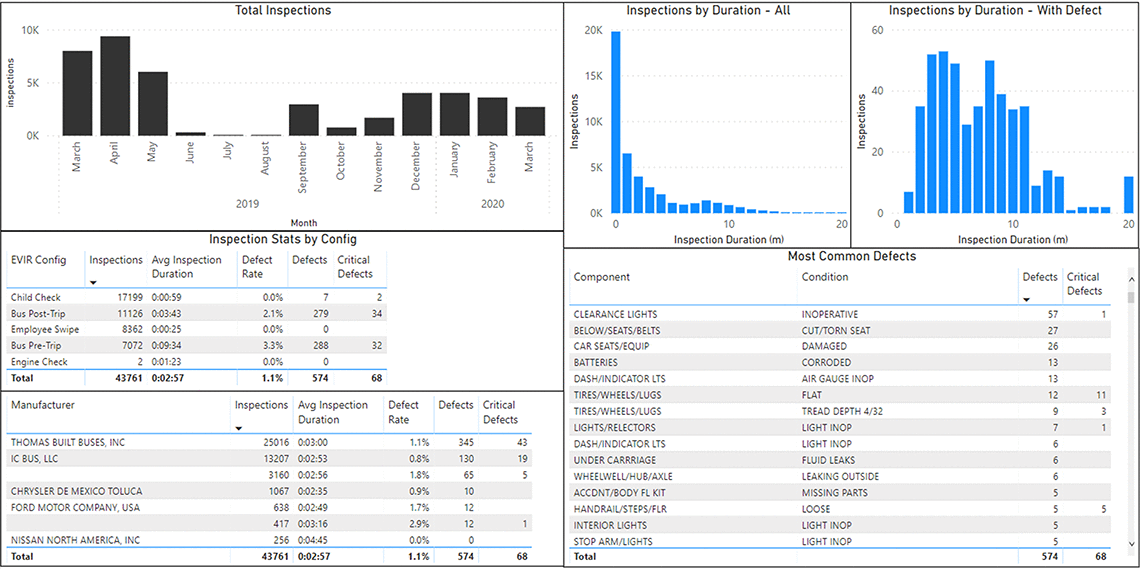
Task: Click Defect Rate header in Manufacturer table
Action: pyautogui.click(x=404, y=412)
